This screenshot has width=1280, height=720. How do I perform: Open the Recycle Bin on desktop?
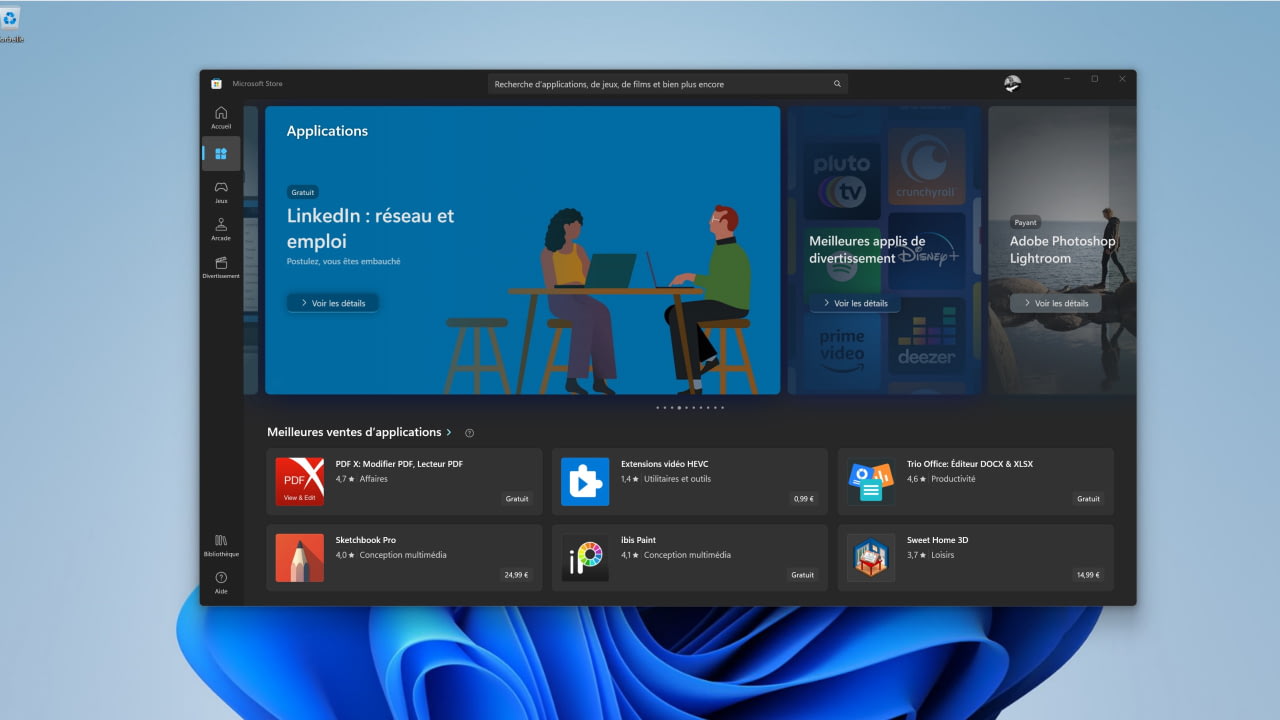click(10, 21)
